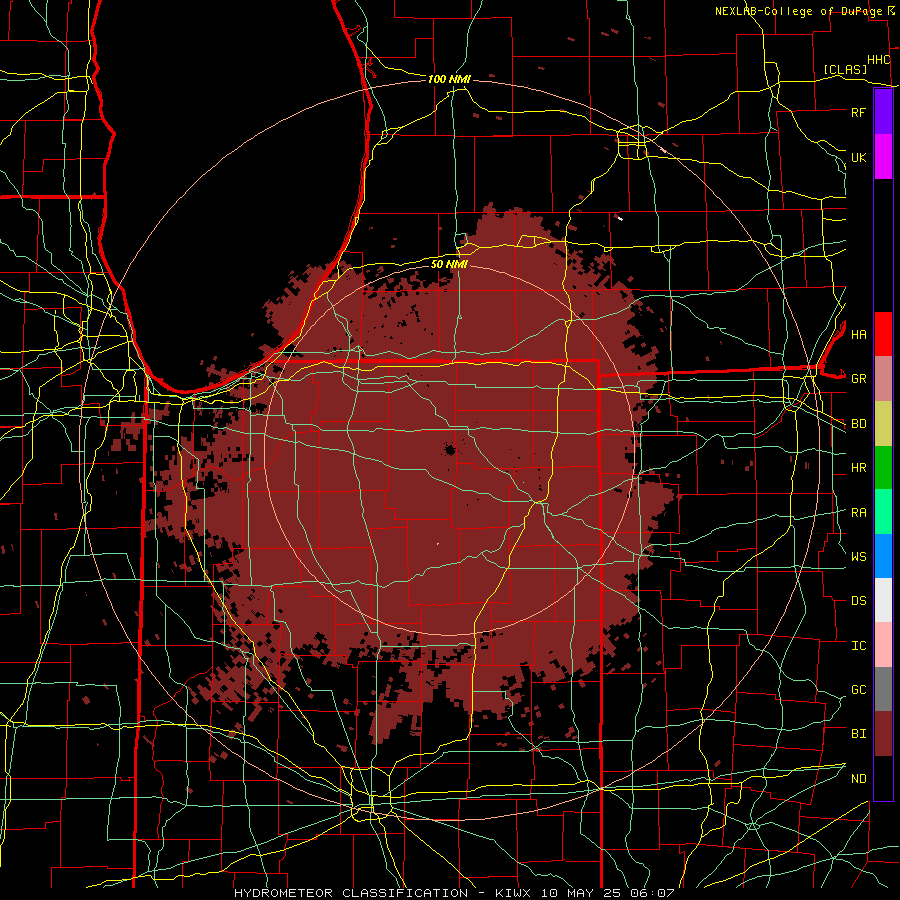
Task: Click the HYDROMETEOR CLASSIFICATION title text
Action: tap(351, 893)
